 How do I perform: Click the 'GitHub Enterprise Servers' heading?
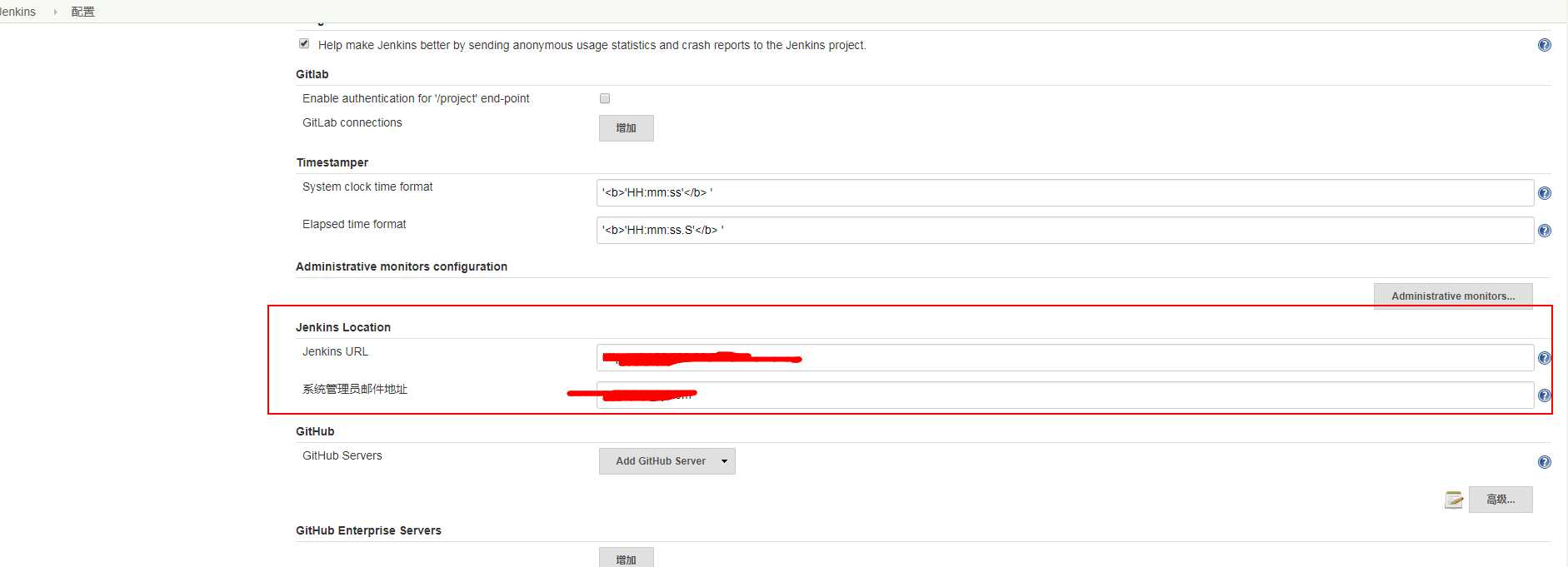[x=368, y=530]
